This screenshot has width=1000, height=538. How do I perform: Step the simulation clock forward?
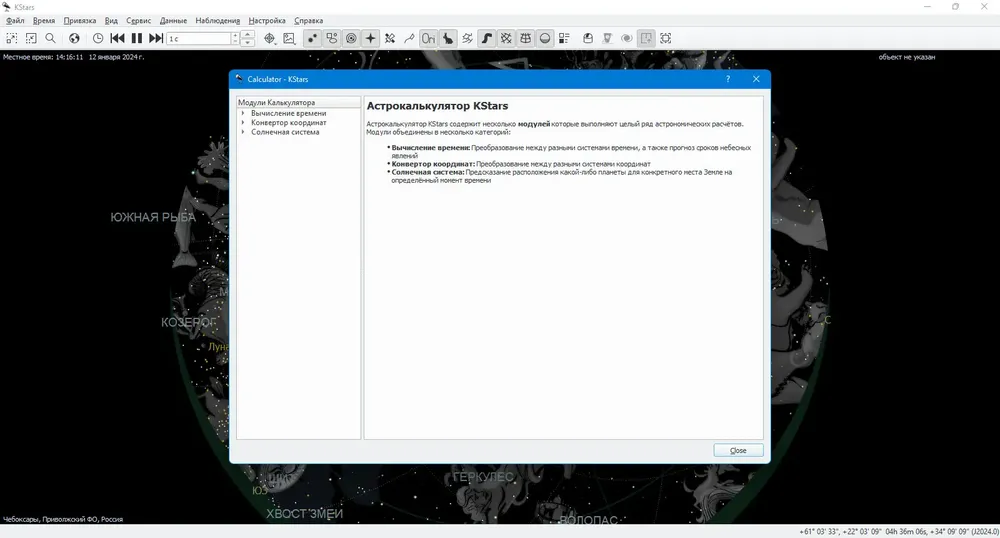coord(156,38)
